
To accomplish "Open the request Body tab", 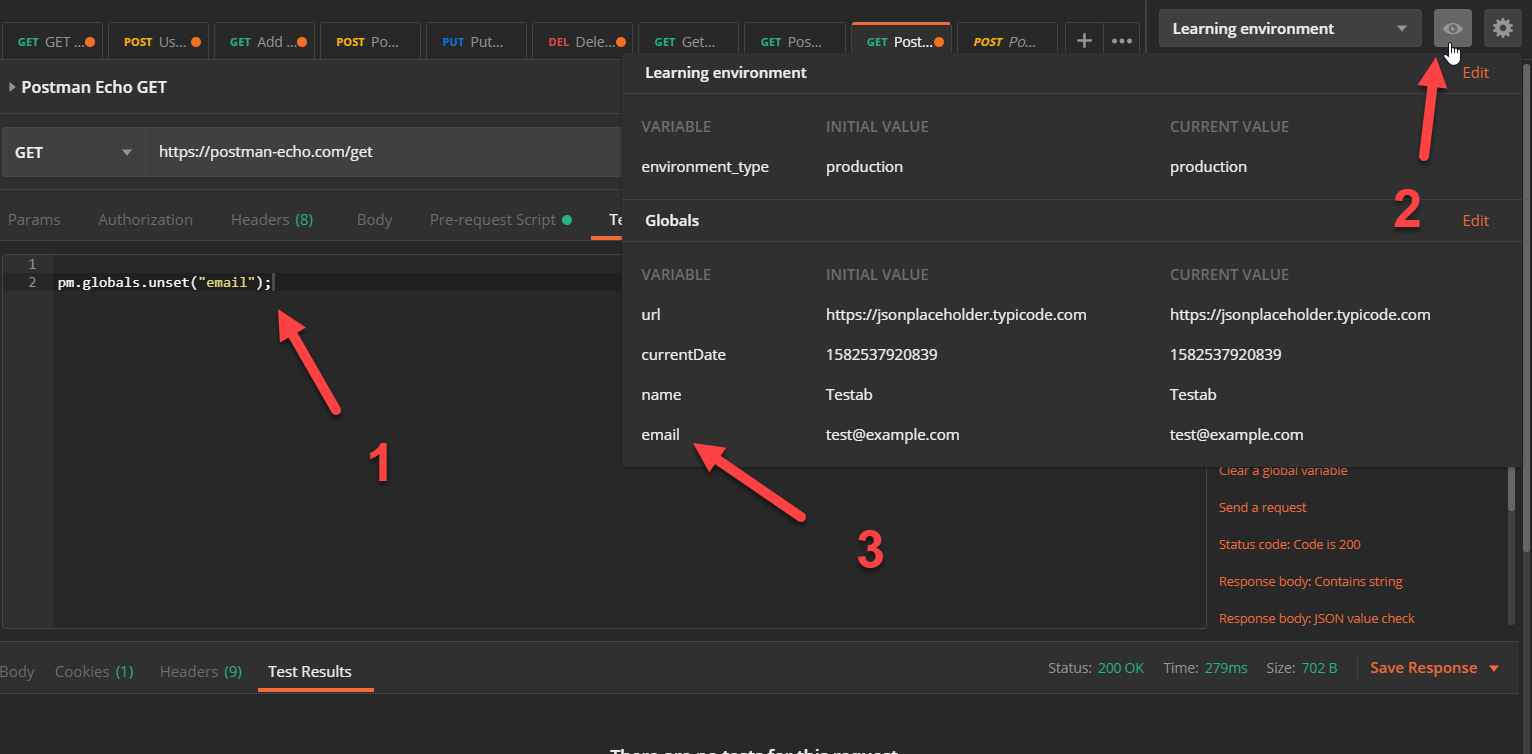I will pos(374,219).
